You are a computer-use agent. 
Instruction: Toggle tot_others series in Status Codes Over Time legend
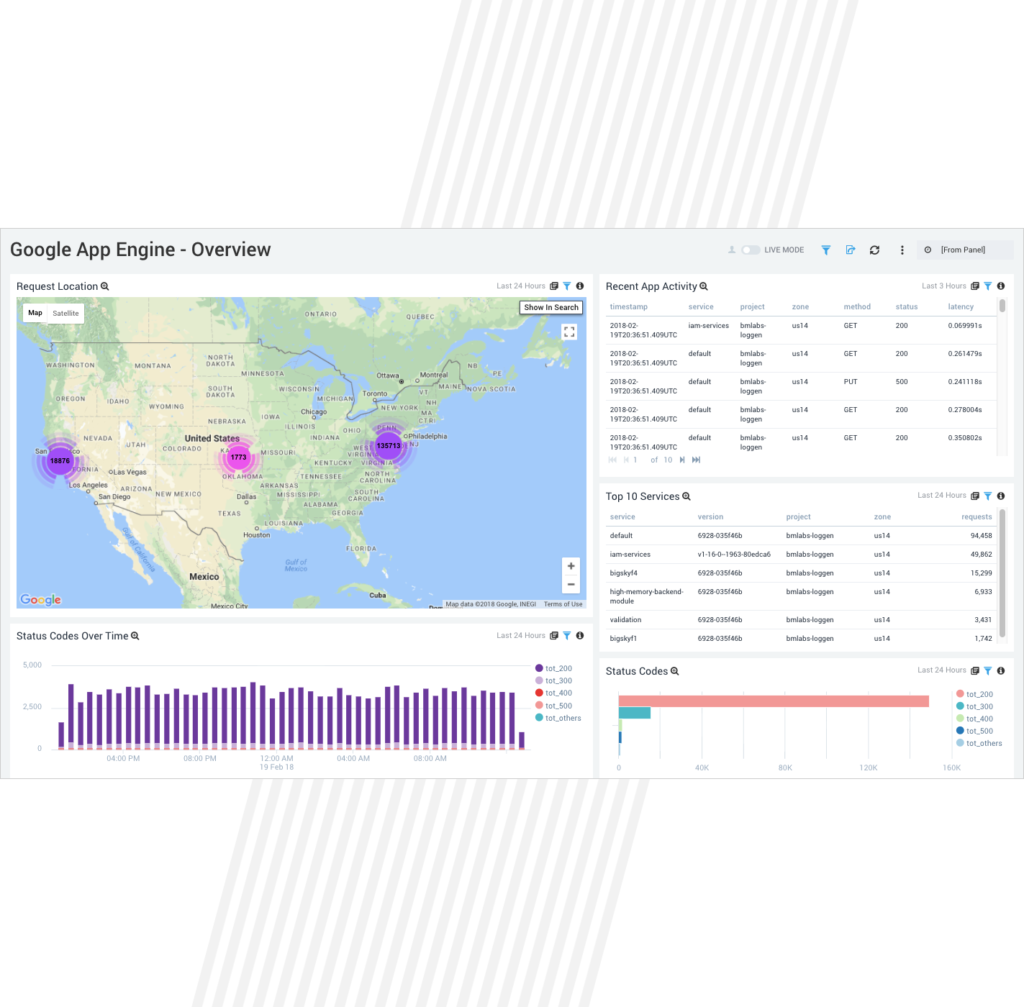point(558,718)
